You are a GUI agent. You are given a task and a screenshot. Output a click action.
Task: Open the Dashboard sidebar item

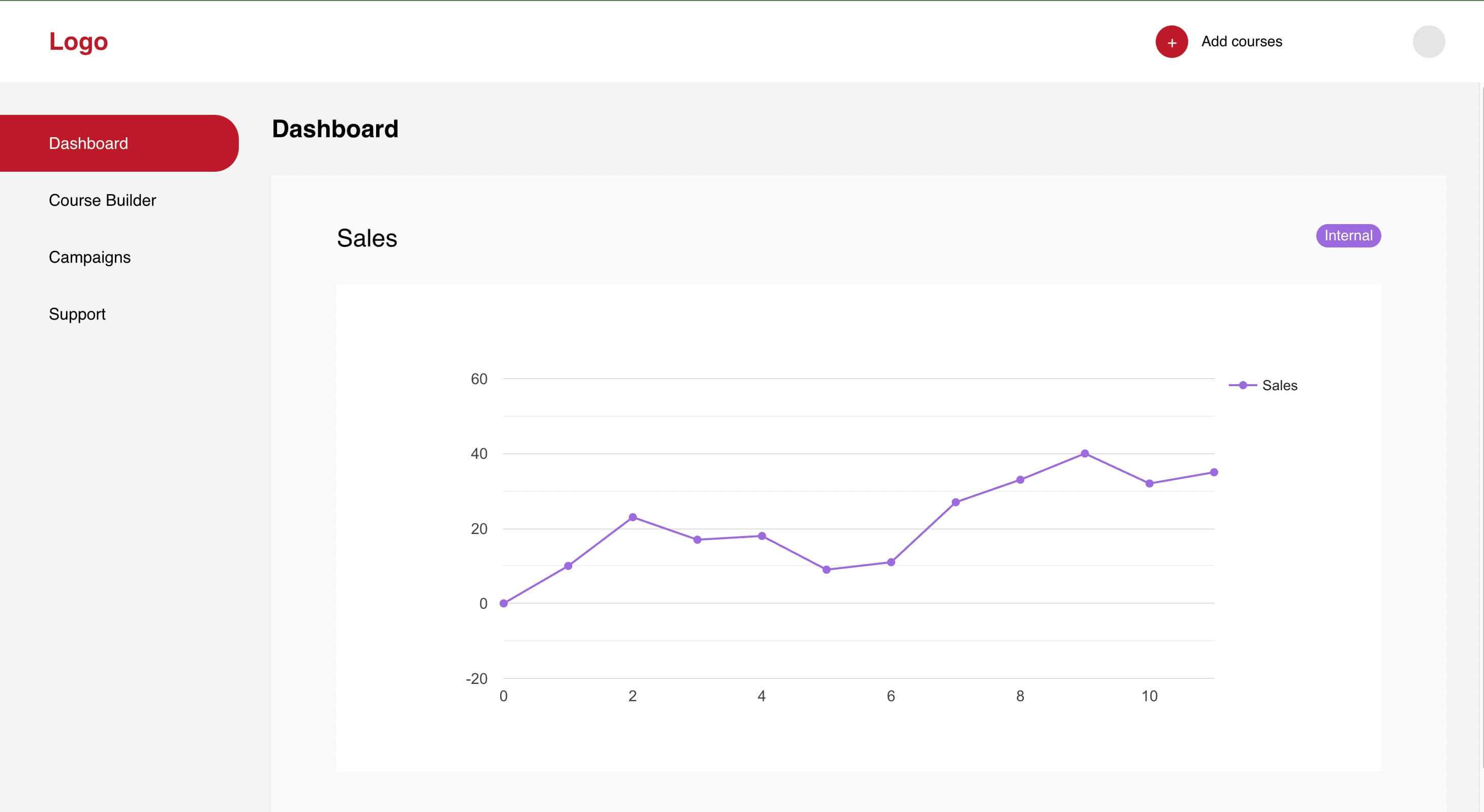[89, 143]
